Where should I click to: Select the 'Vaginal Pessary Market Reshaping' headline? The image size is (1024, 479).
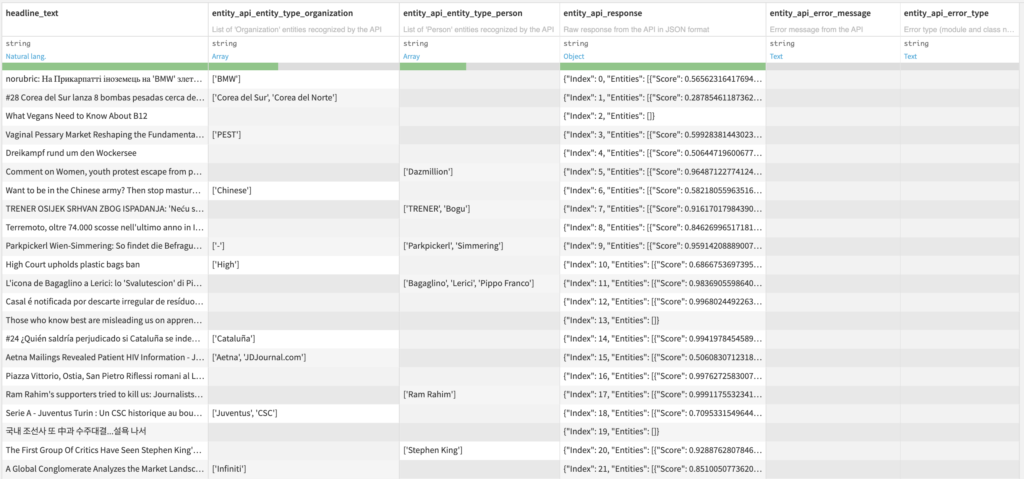pos(104,135)
